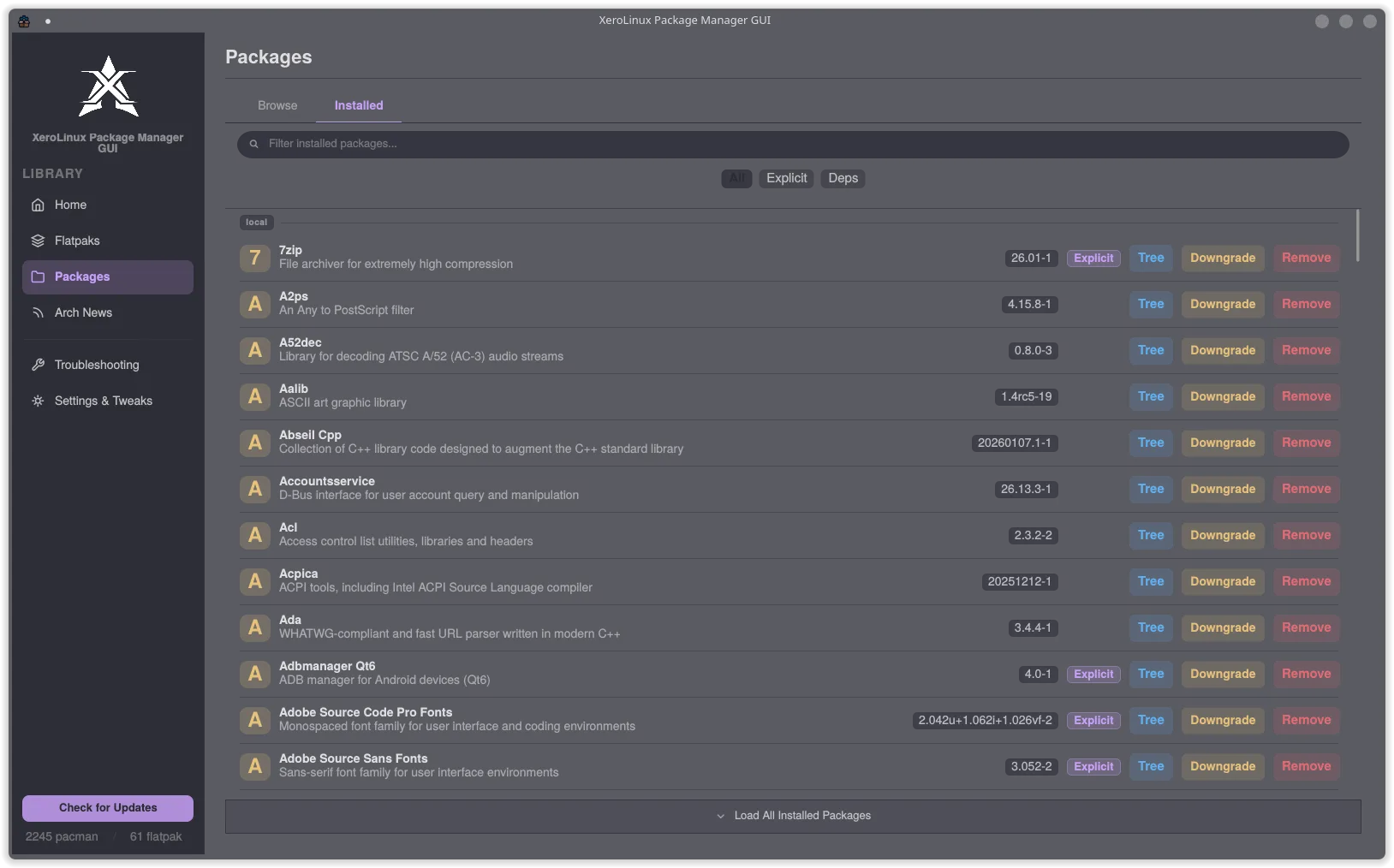Click the Home house icon
This screenshot has height=868, width=1394.
pos(38,205)
